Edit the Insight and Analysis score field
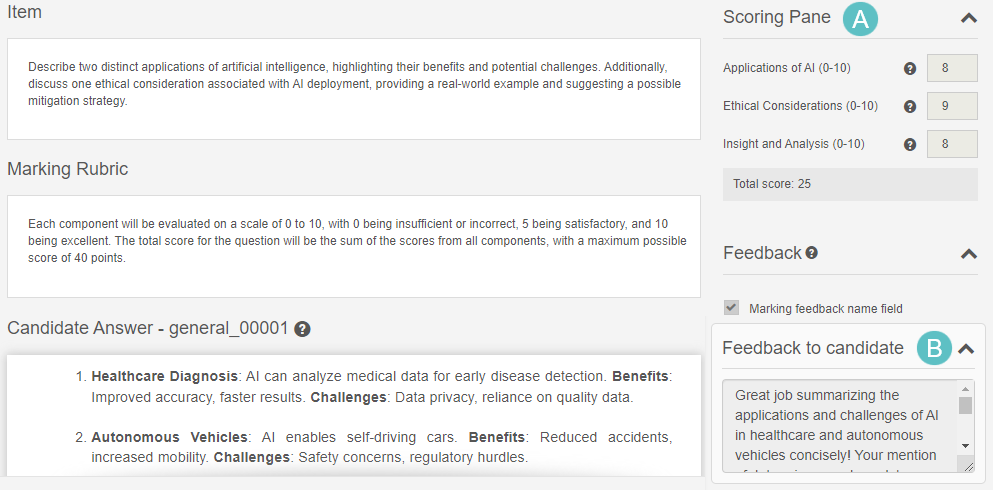 tap(951, 144)
